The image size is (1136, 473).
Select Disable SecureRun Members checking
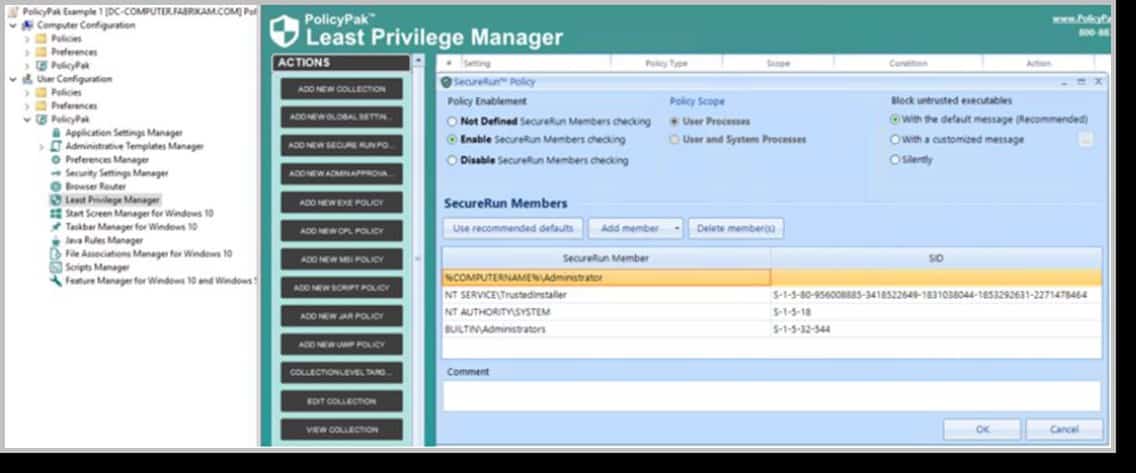point(452,161)
